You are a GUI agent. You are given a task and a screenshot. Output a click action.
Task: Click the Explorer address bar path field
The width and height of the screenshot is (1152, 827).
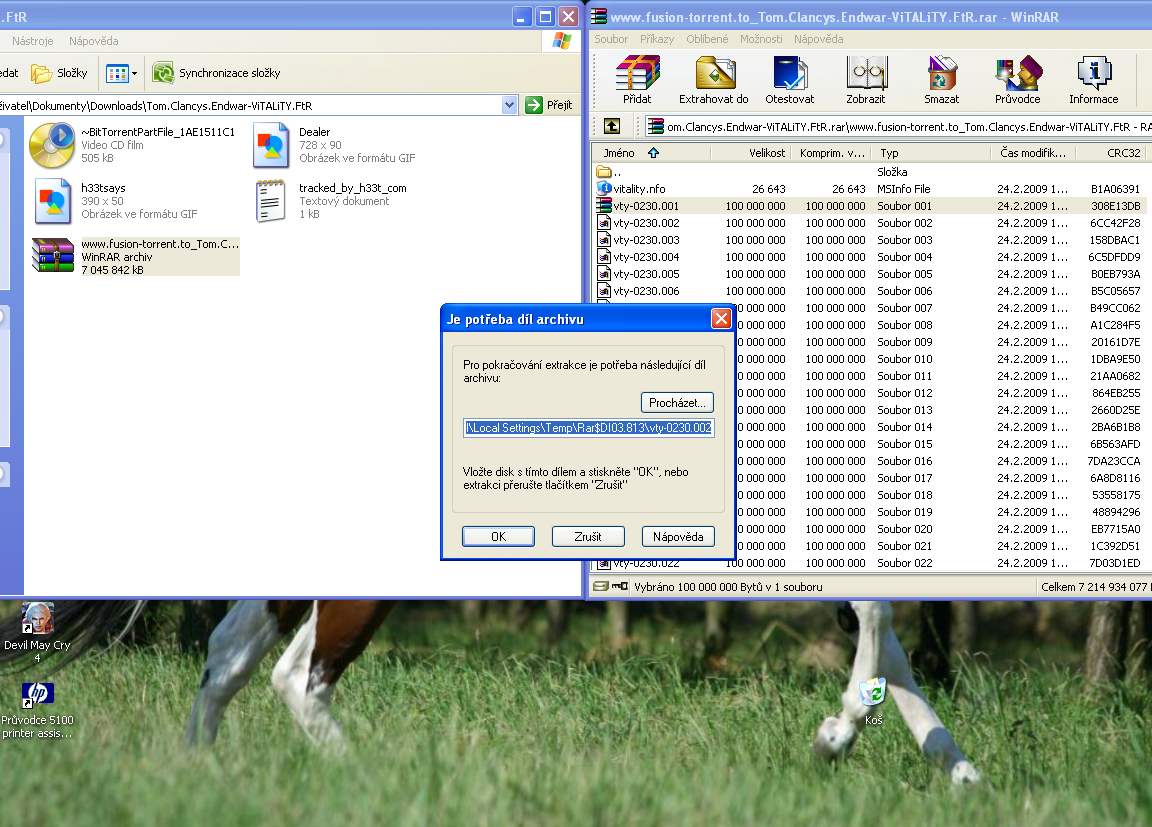point(250,105)
